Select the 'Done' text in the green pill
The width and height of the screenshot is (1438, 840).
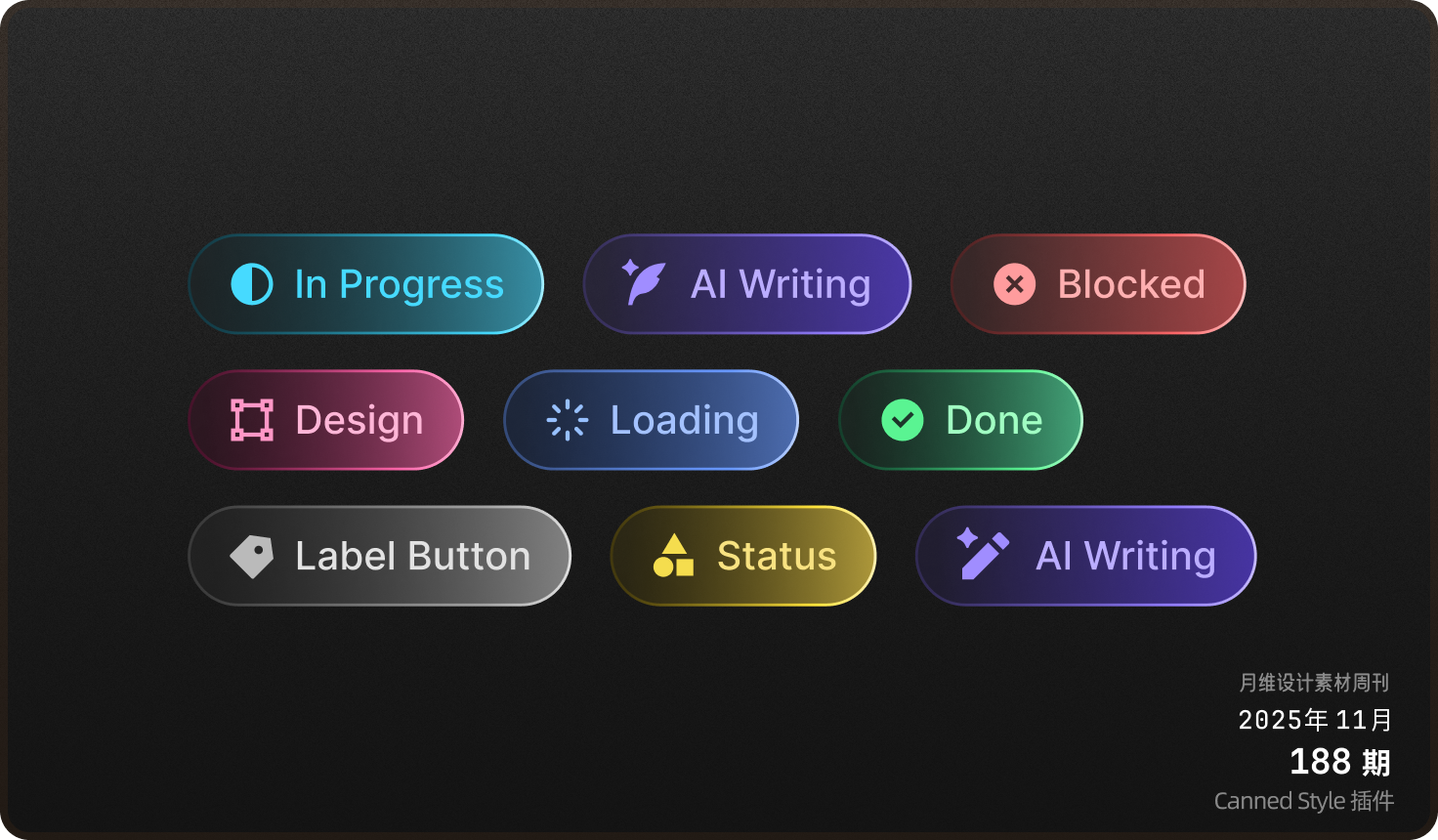coord(994,420)
